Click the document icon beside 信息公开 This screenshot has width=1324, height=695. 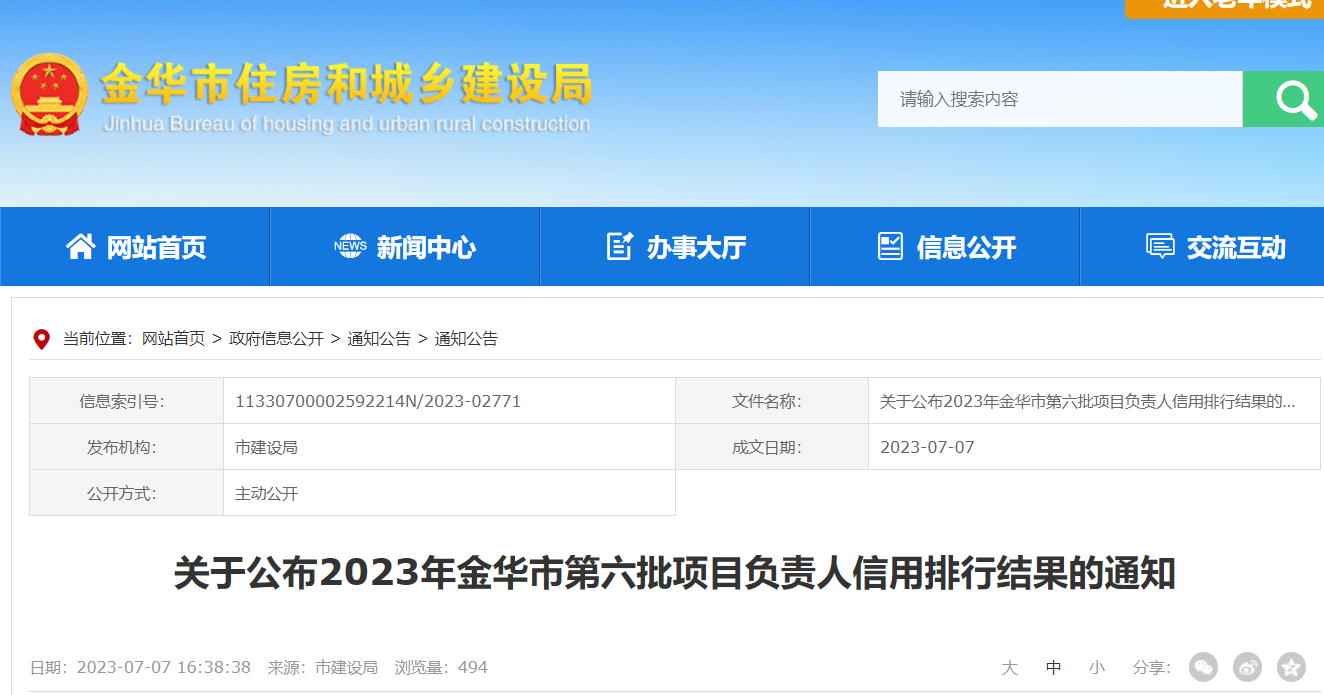click(x=890, y=246)
